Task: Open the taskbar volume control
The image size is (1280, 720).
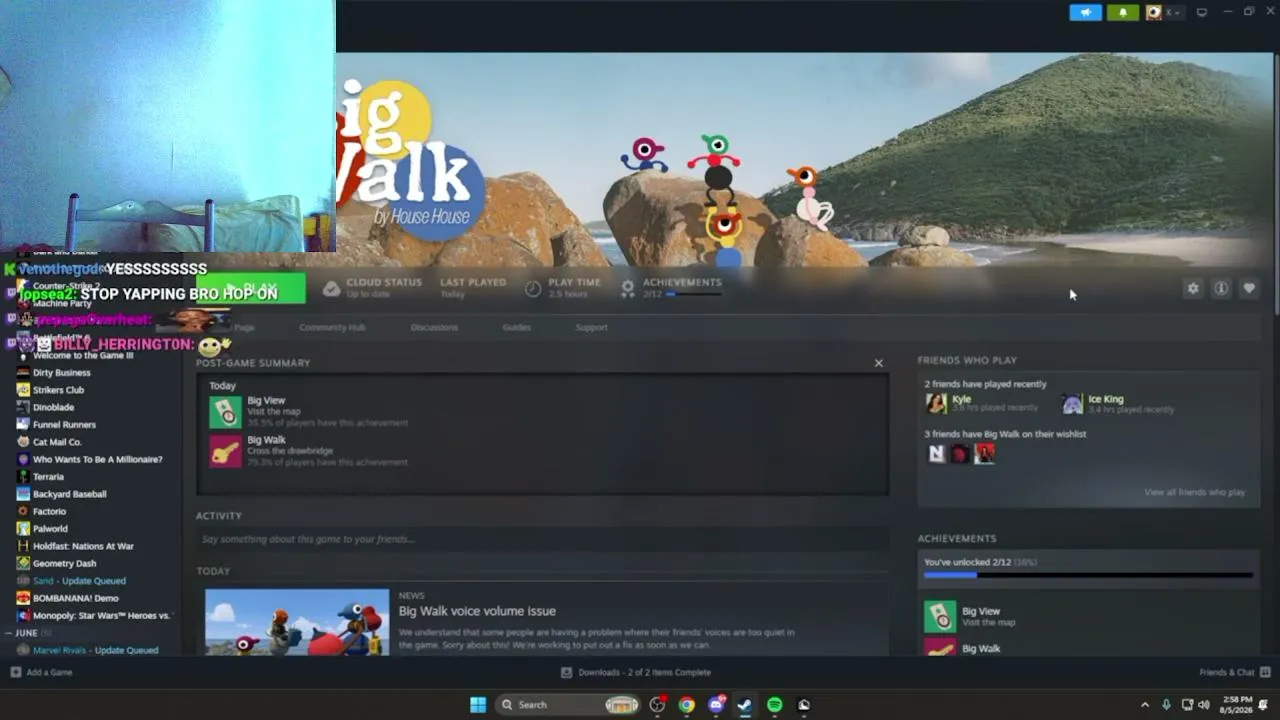Action: pyautogui.click(x=1204, y=705)
